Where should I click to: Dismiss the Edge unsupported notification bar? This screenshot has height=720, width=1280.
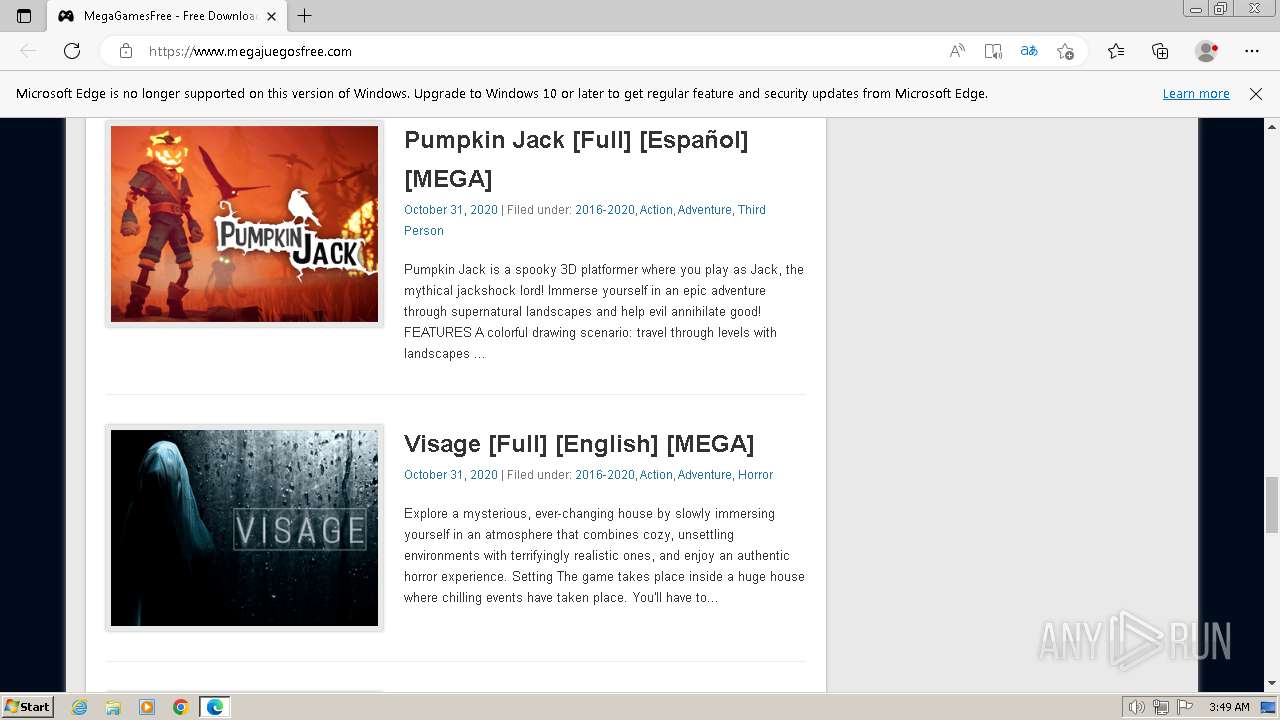1256,94
